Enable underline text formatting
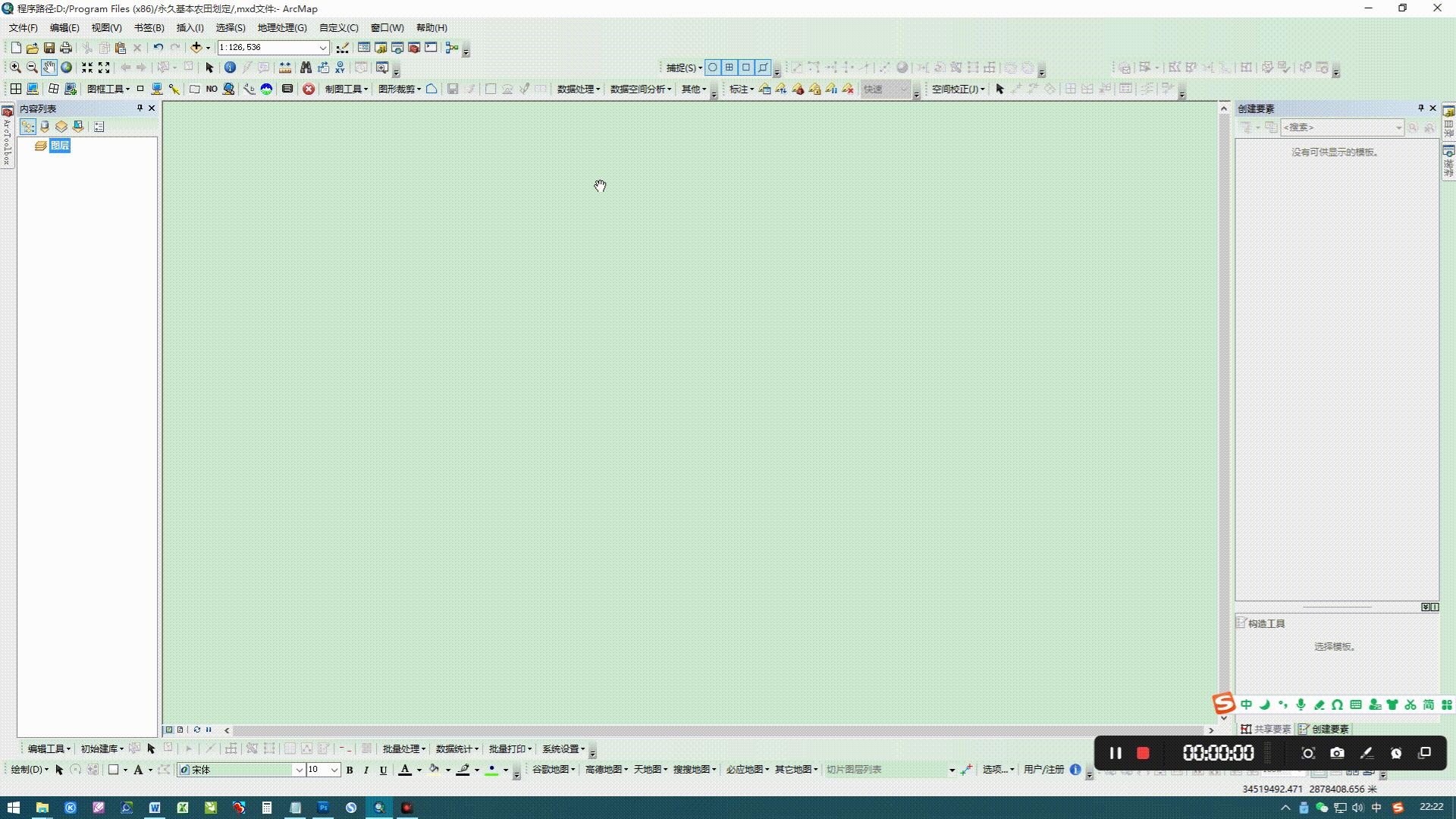Screen dimensions: 1456x819 [383, 769]
